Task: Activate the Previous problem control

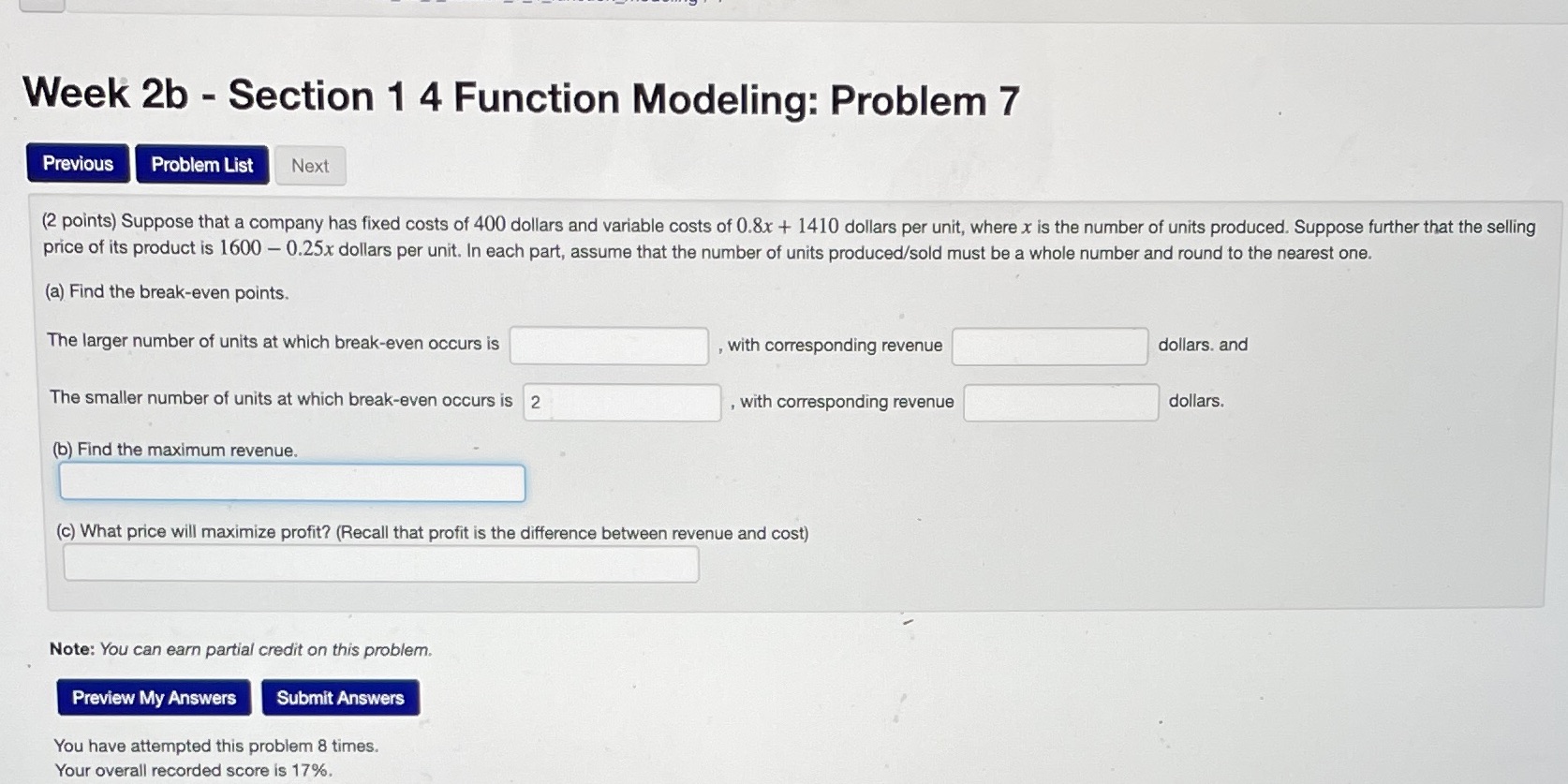Action: 77,163
